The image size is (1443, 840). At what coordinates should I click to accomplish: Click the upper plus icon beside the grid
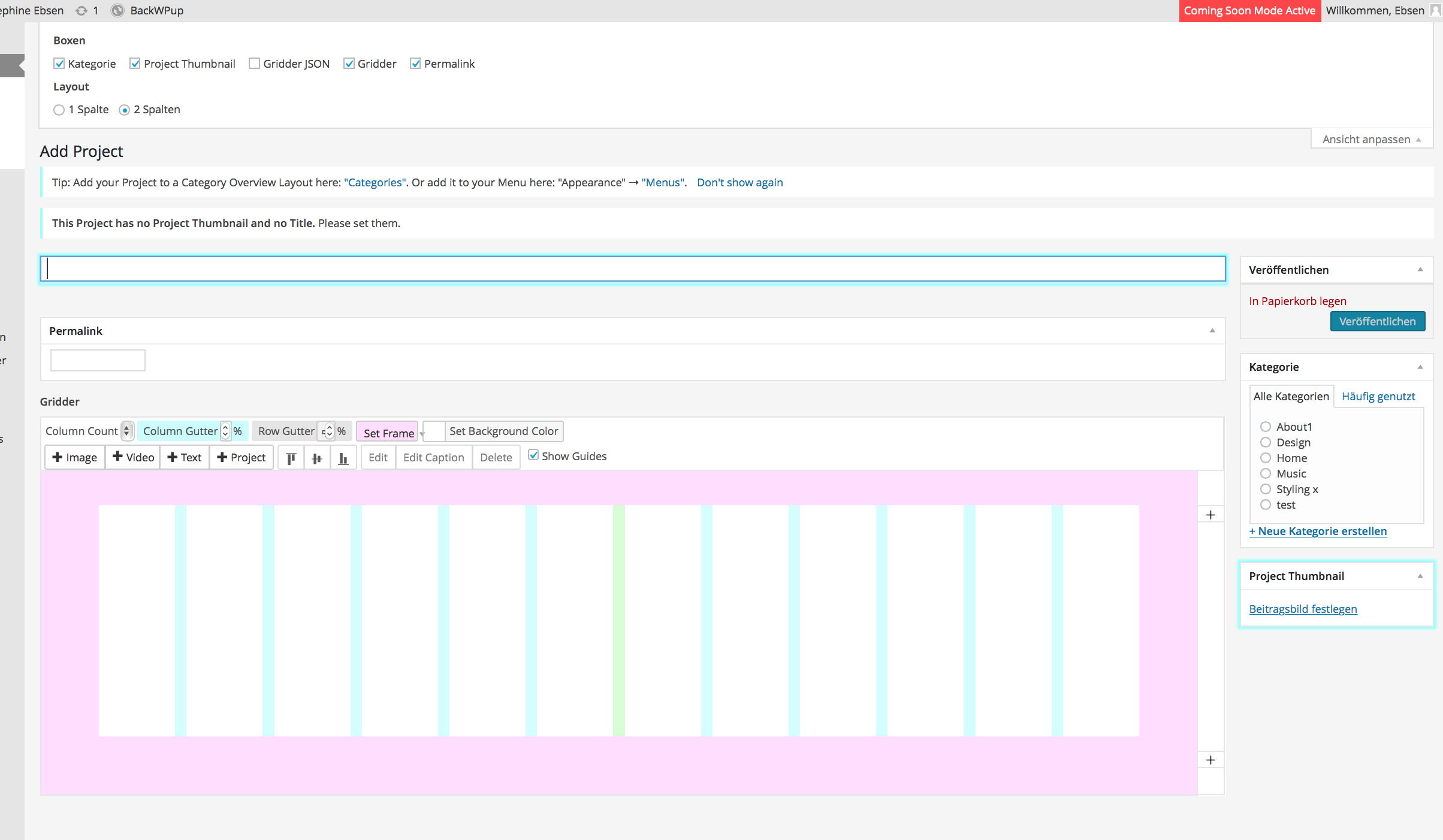[1210, 515]
